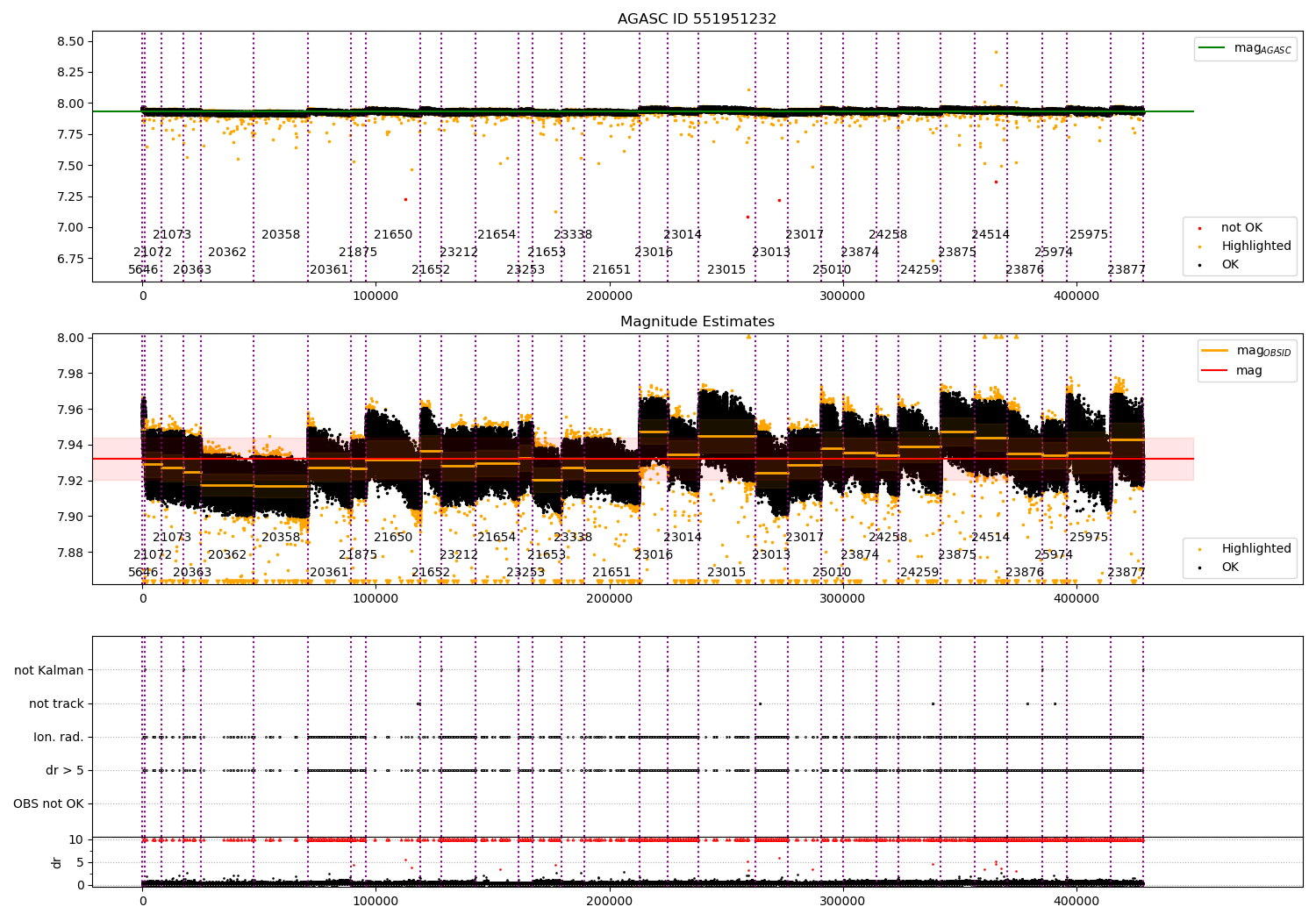Click the mag AGASC legend entry
Image resolution: width=1316 pixels, height=921 pixels.
[1245, 48]
